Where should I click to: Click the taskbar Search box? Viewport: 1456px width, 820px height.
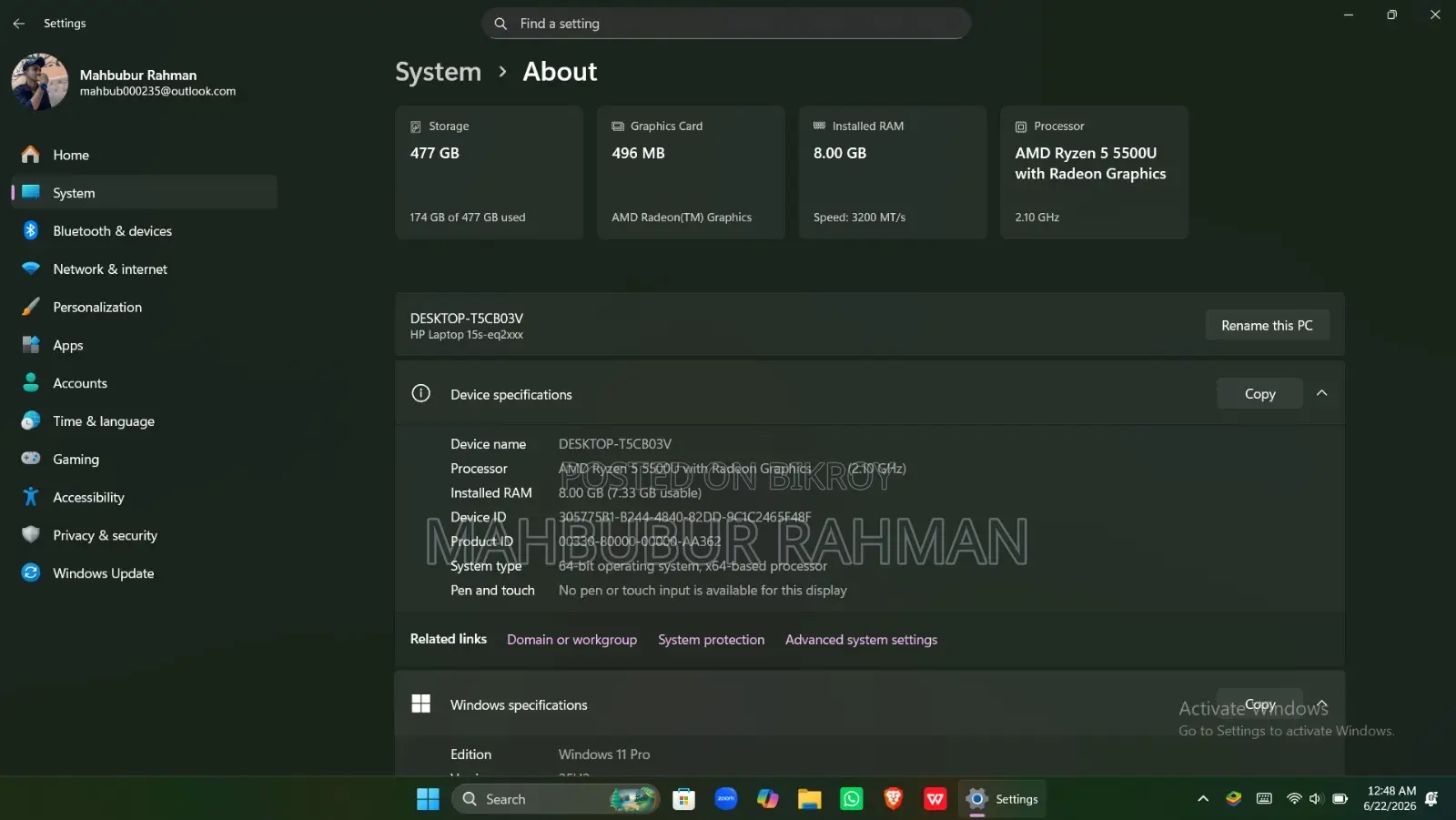tap(555, 799)
